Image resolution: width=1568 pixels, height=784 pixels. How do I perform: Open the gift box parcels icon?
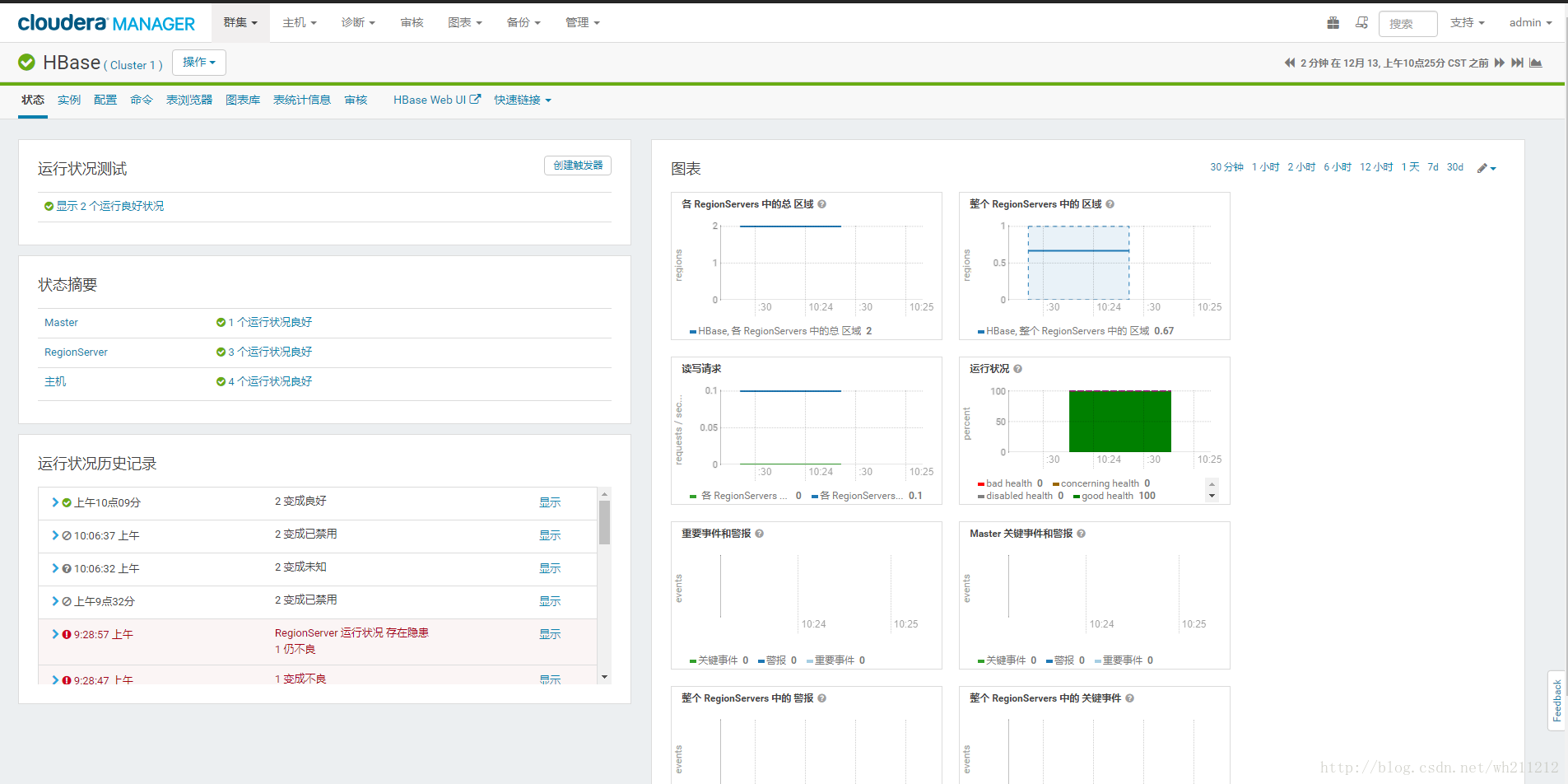1333,23
